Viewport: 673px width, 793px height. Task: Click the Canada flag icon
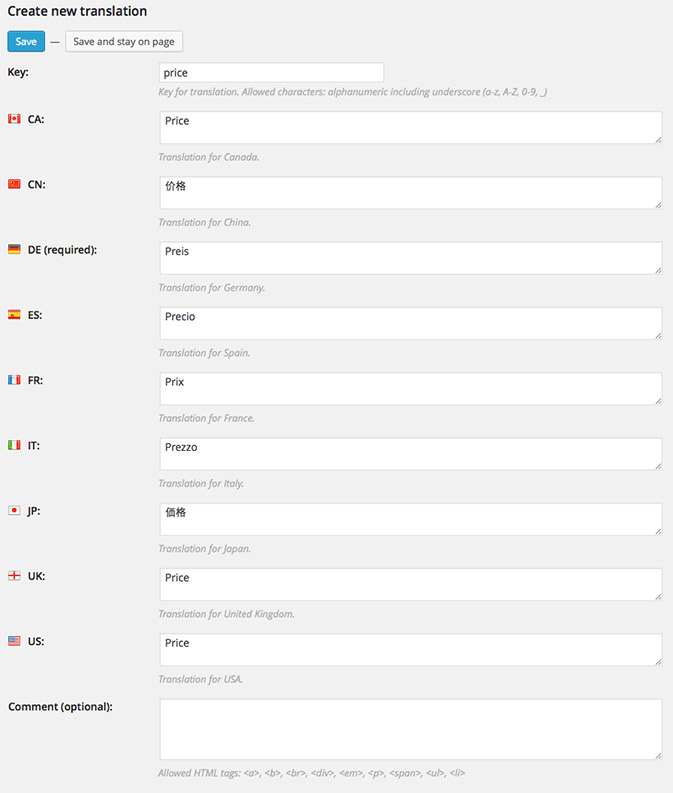(x=14, y=119)
